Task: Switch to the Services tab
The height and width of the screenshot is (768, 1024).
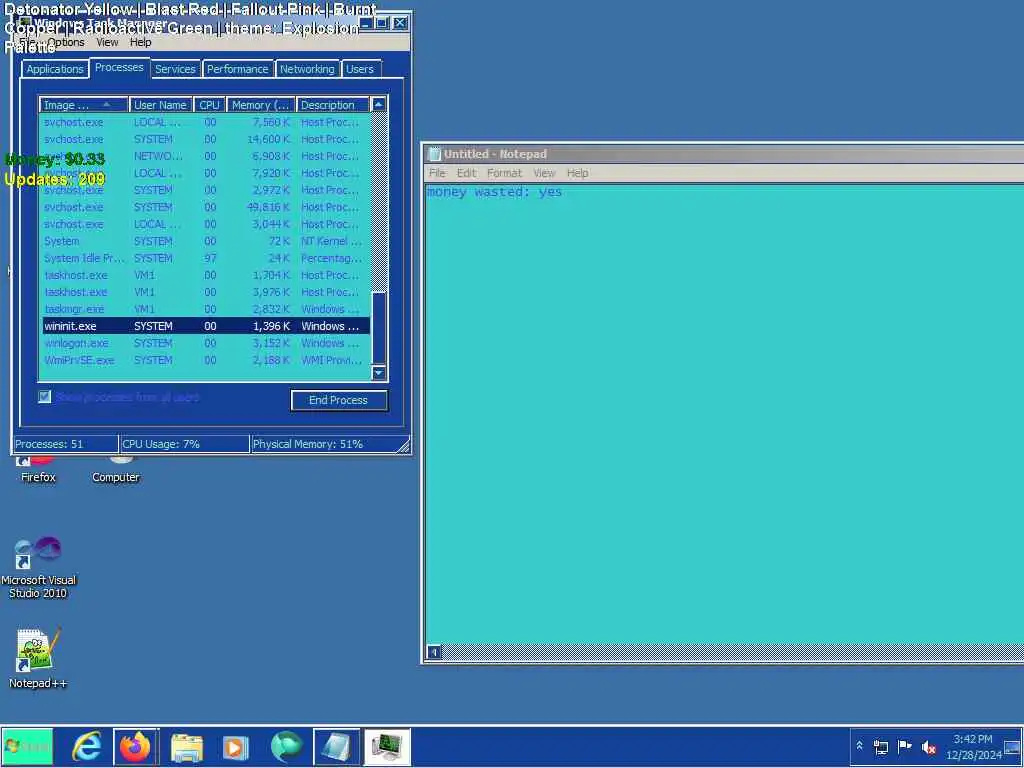Action: click(175, 69)
